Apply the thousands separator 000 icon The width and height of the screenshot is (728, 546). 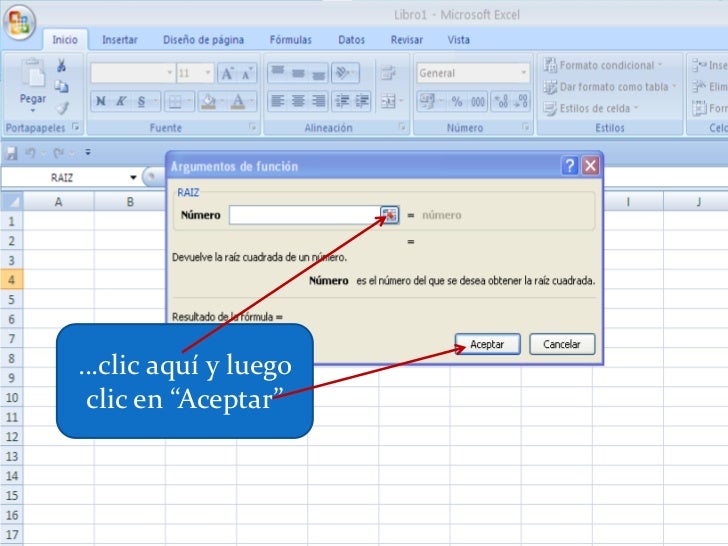478,101
